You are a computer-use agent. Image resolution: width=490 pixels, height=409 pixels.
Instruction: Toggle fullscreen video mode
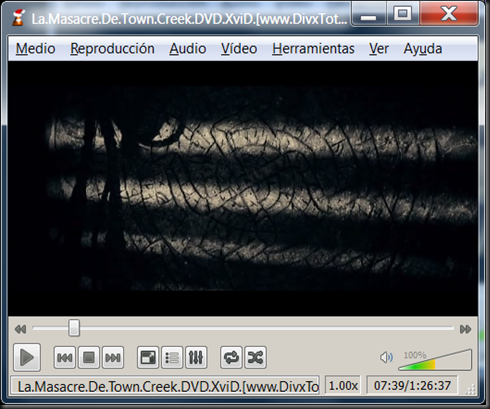(x=148, y=357)
